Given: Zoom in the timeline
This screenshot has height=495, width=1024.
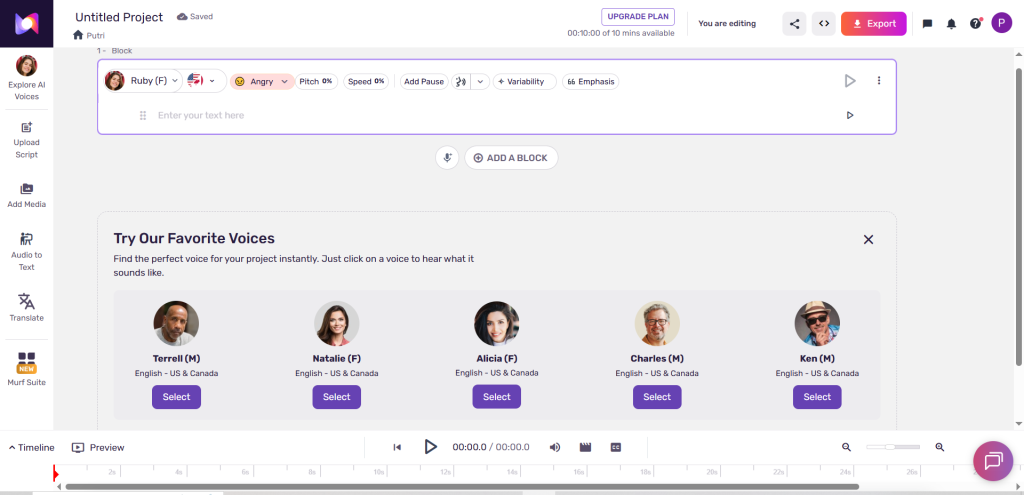Looking at the screenshot, I should pyautogui.click(x=940, y=447).
